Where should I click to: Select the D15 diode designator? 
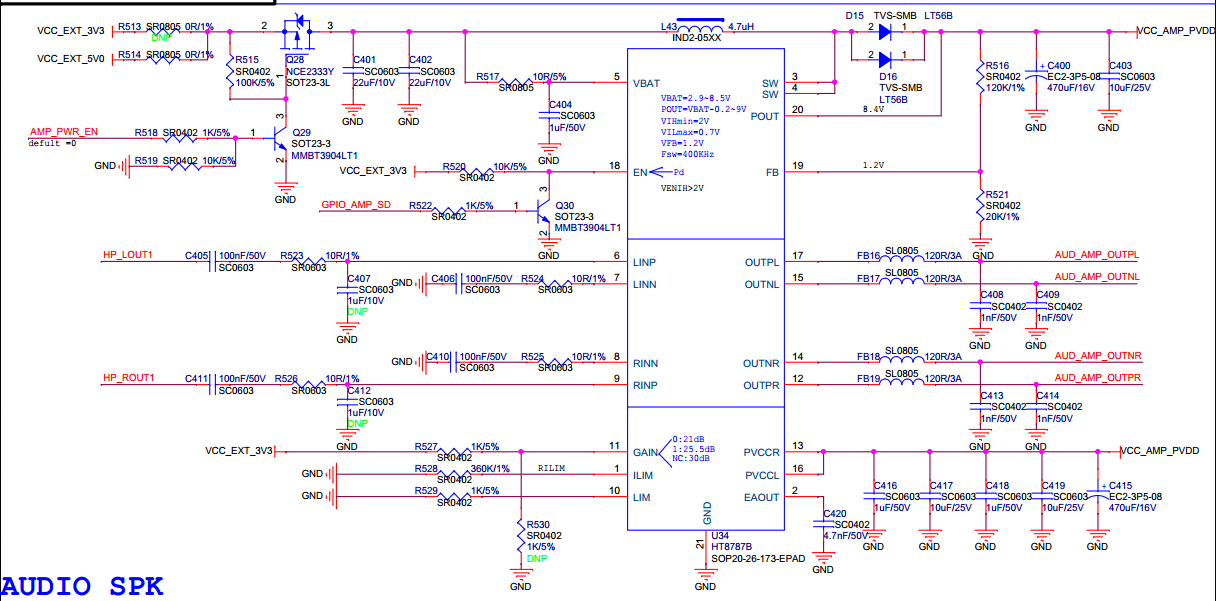click(x=854, y=16)
